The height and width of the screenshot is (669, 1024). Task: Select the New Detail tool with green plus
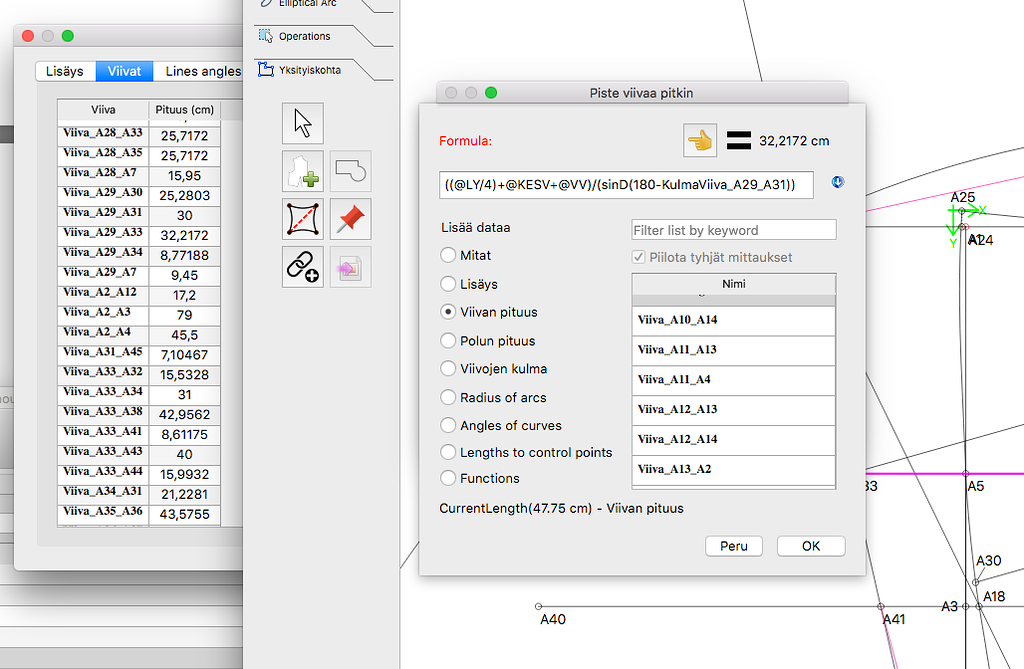[x=303, y=172]
